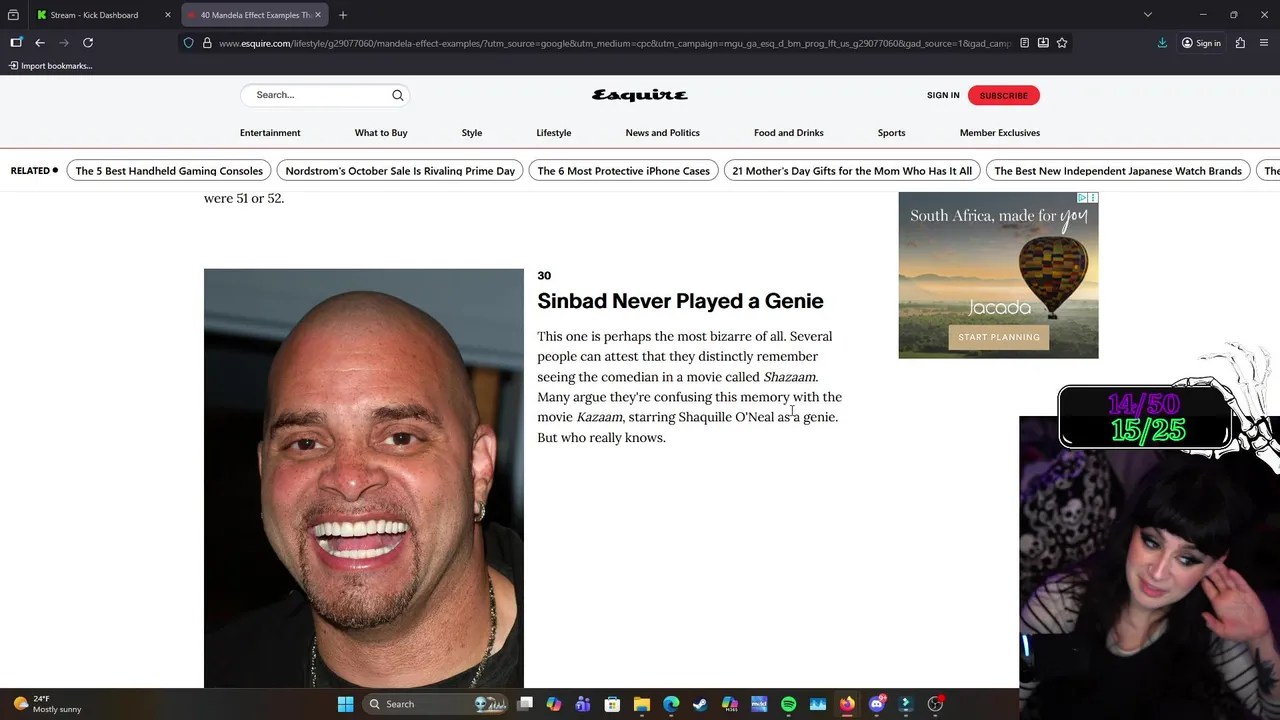
Task: Open File Explorer from taskbar
Action: (x=642, y=704)
